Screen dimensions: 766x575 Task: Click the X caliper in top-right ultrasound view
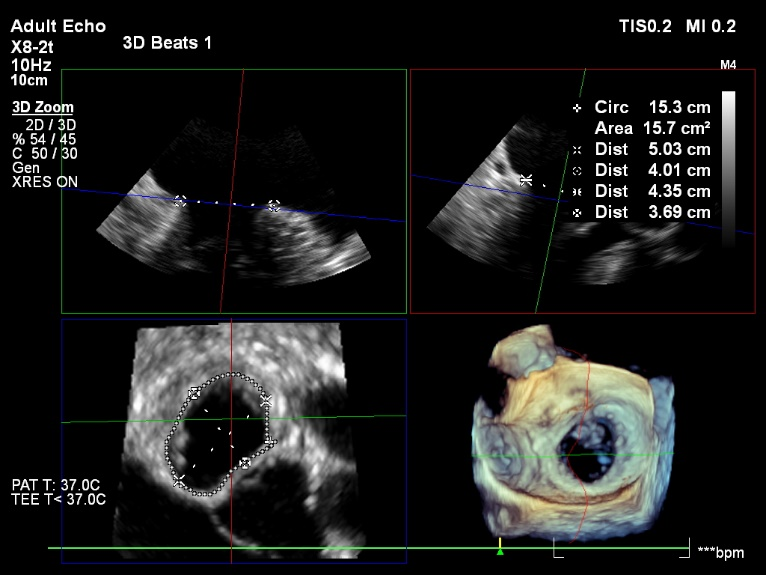(526, 180)
